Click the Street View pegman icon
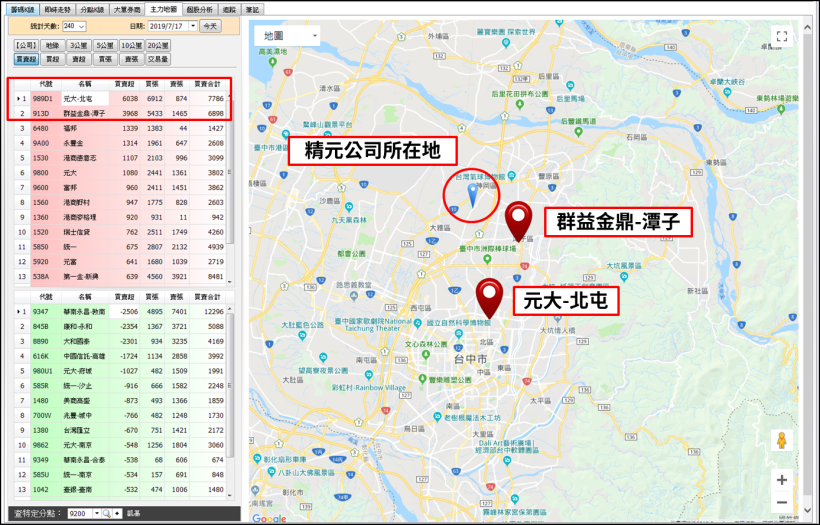Viewport: 820px width, 525px height. tap(781, 440)
